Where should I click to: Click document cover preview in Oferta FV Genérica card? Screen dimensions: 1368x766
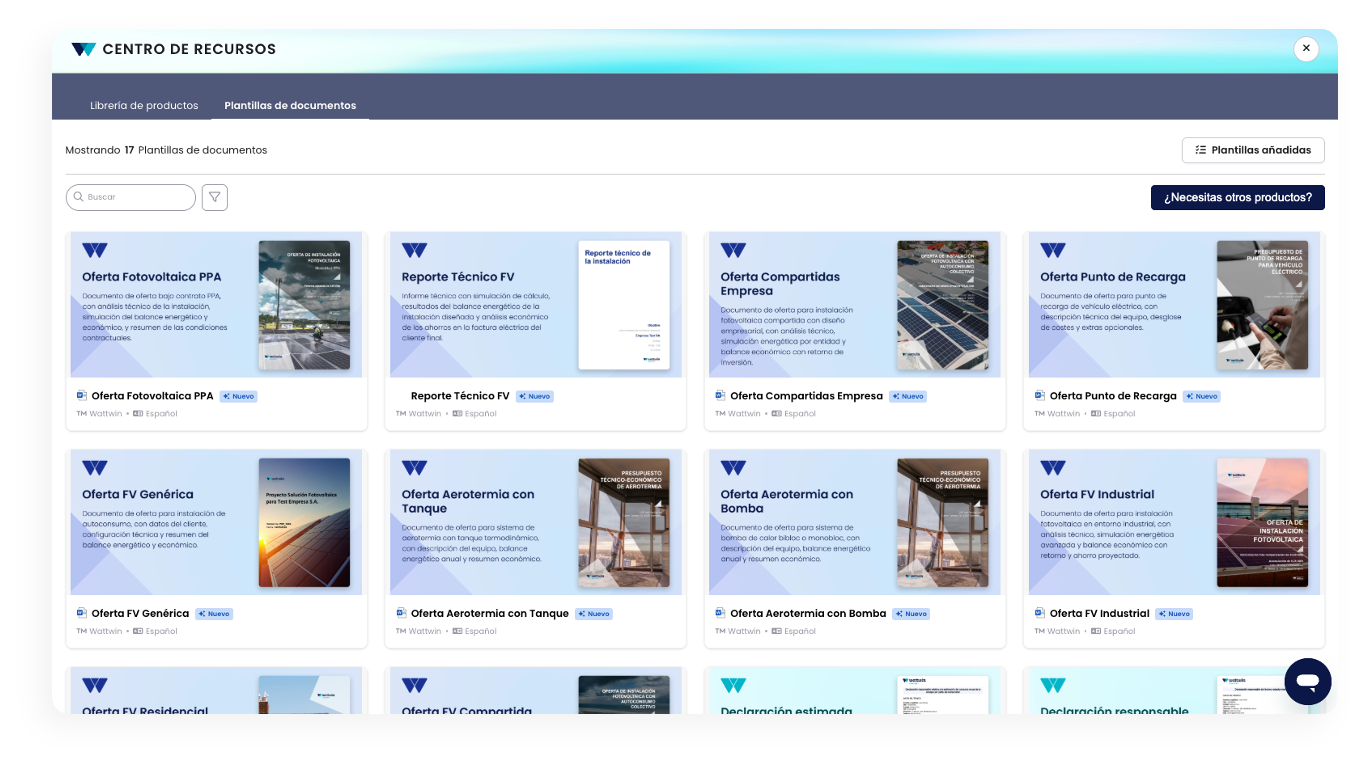[304, 522]
